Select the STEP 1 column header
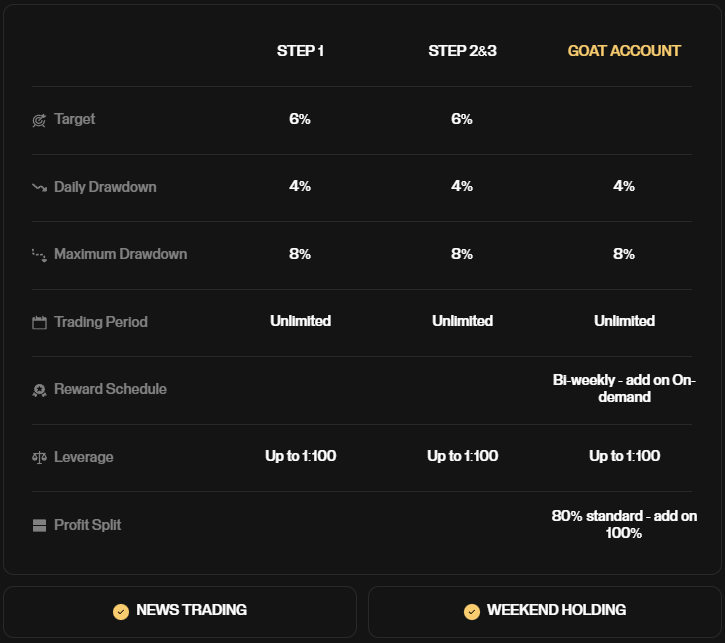This screenshot has height=643, width=725. tap(300, 51)
